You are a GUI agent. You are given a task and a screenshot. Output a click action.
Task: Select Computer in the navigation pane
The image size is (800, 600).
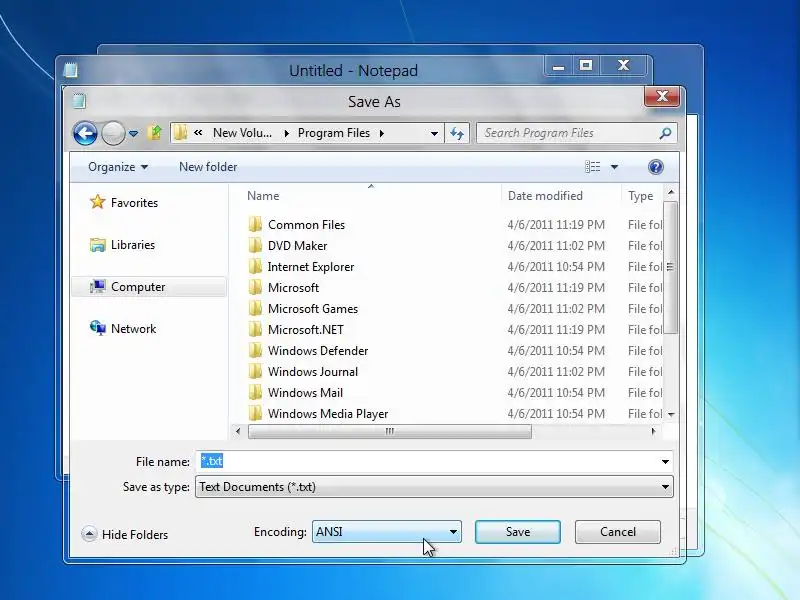tap(148, 287)
